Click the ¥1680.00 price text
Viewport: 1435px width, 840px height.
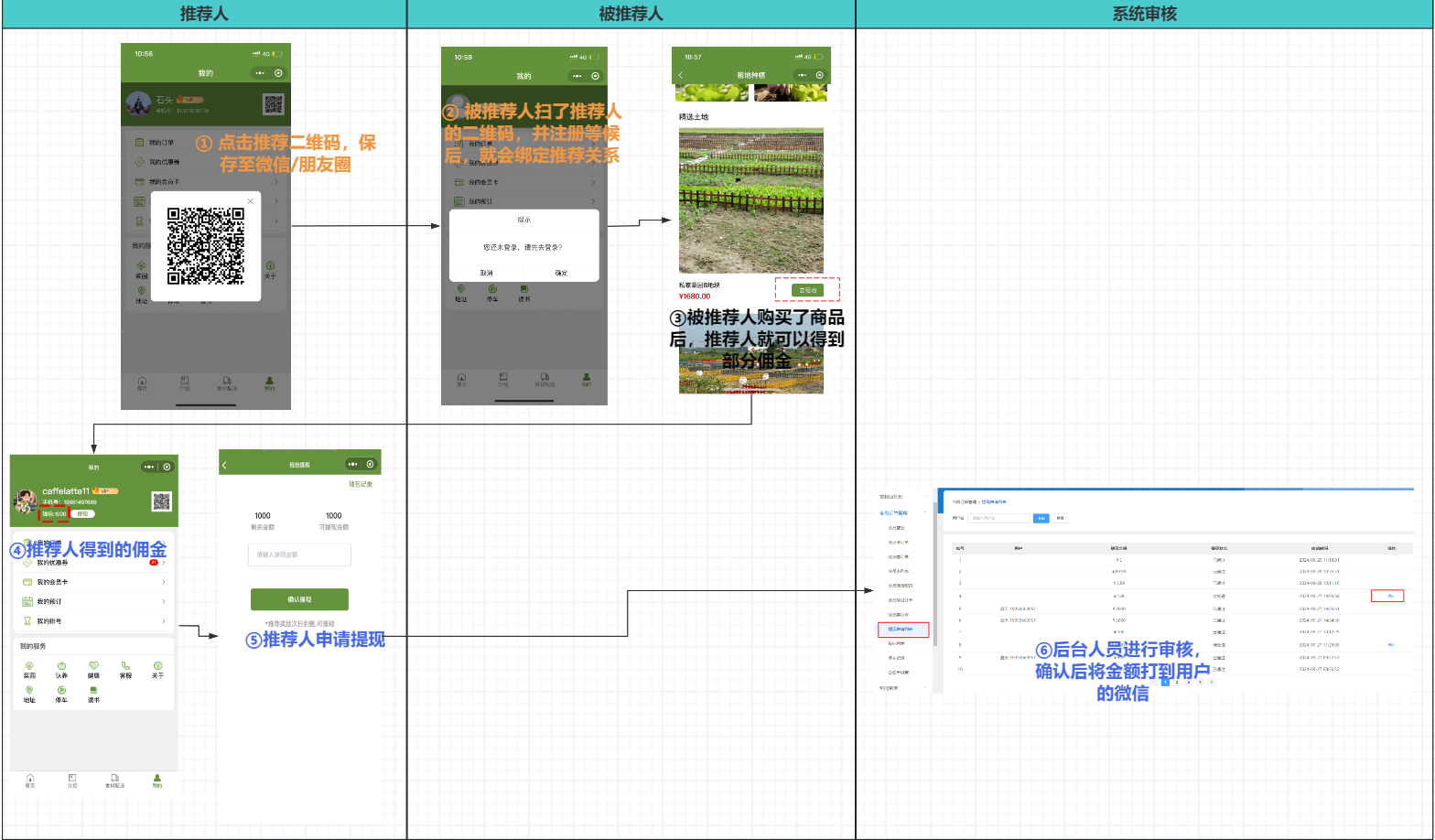[x=695, y=296]
